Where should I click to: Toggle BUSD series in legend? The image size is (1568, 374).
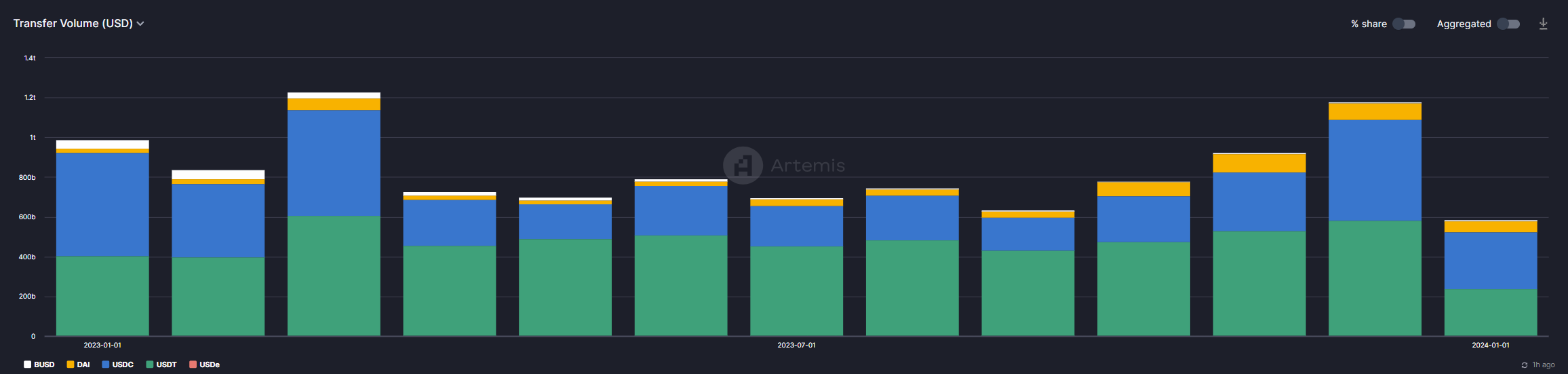coord(39,364)
